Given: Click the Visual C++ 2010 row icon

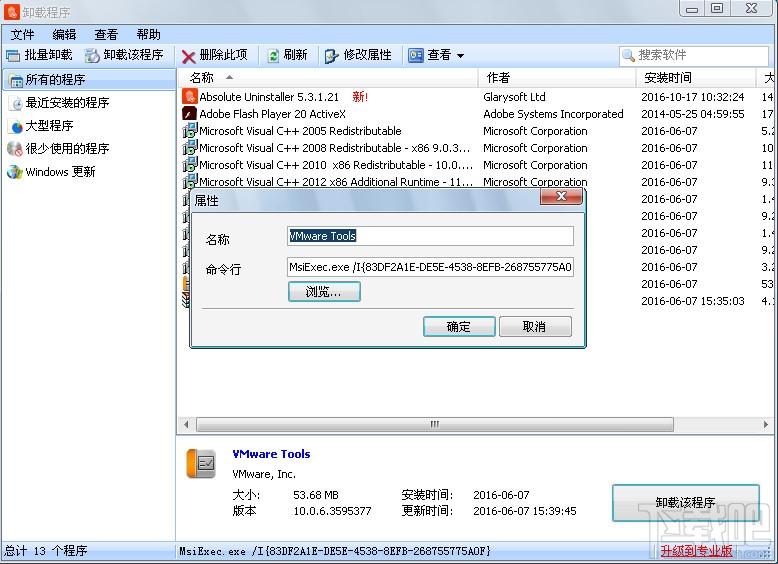Looking at the screenshot, I should 190,165.
